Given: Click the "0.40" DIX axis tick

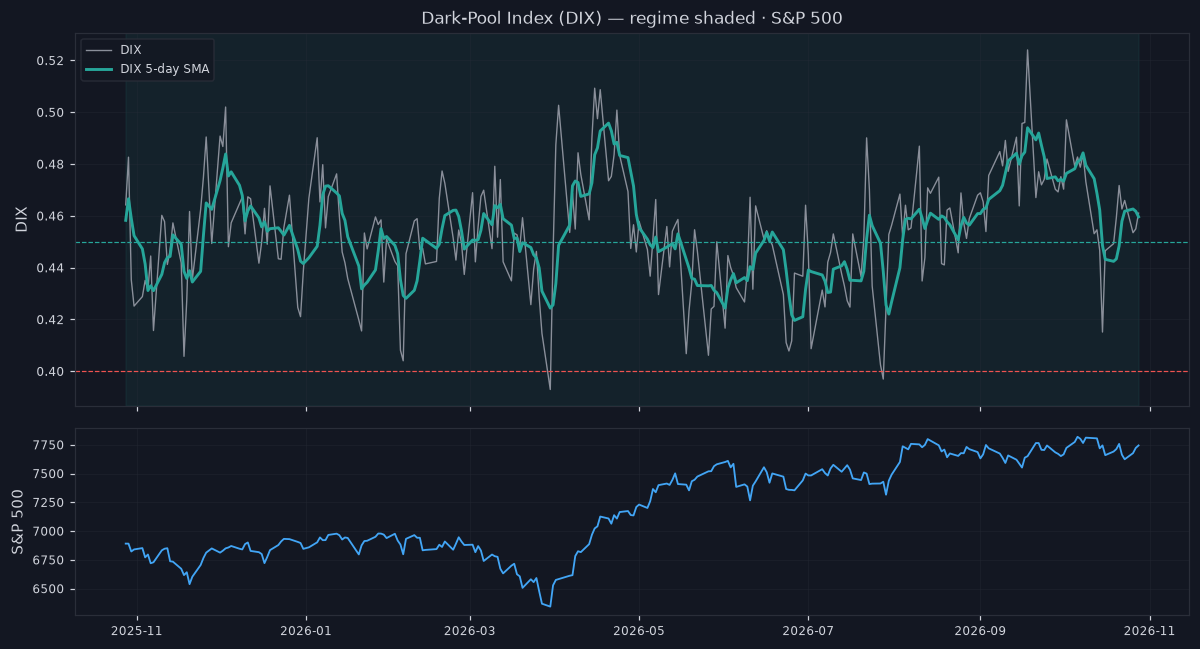Looking at the screenshot, I should [x=50, y=372].
